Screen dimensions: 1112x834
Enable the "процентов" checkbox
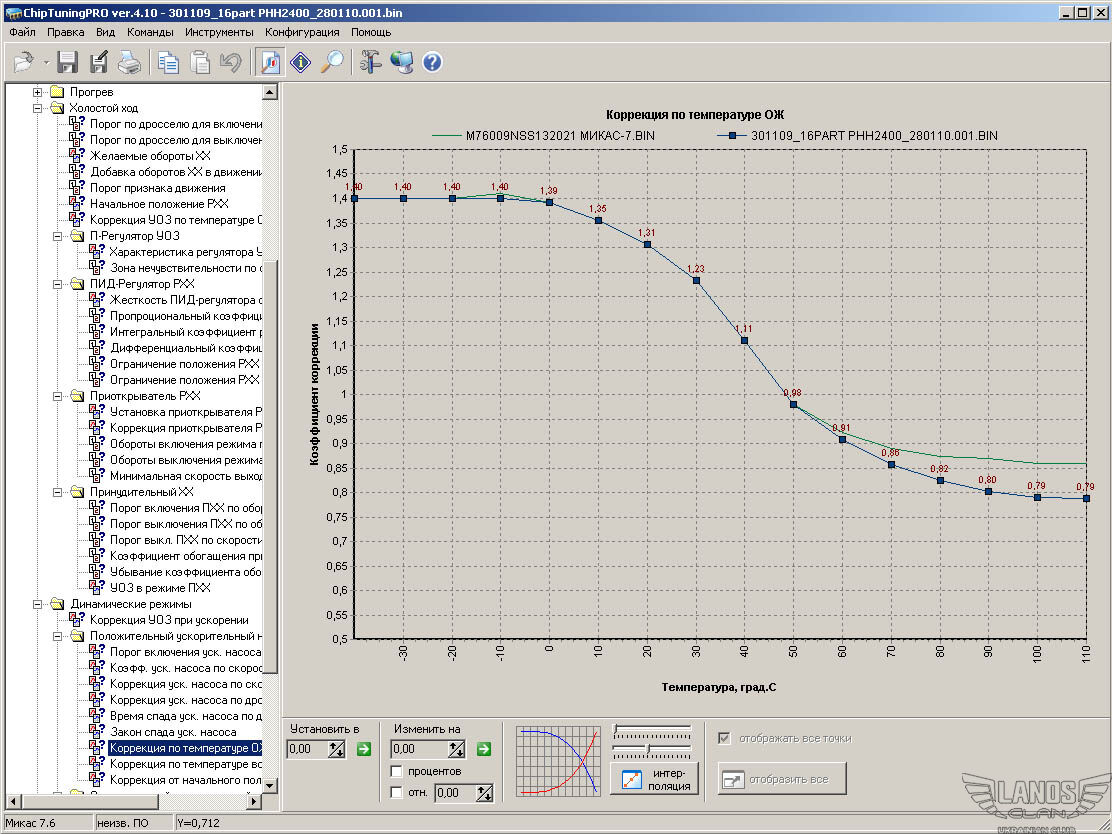[397, 771]
